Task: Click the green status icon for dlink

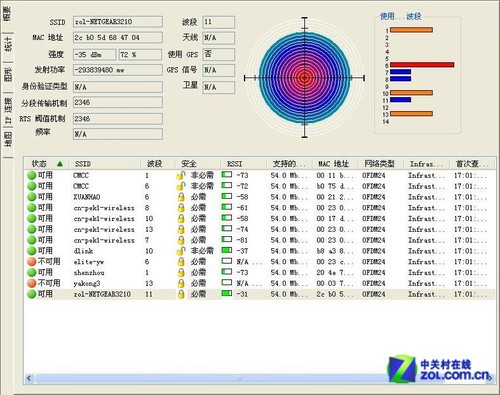Action: [x=32, y=251]
